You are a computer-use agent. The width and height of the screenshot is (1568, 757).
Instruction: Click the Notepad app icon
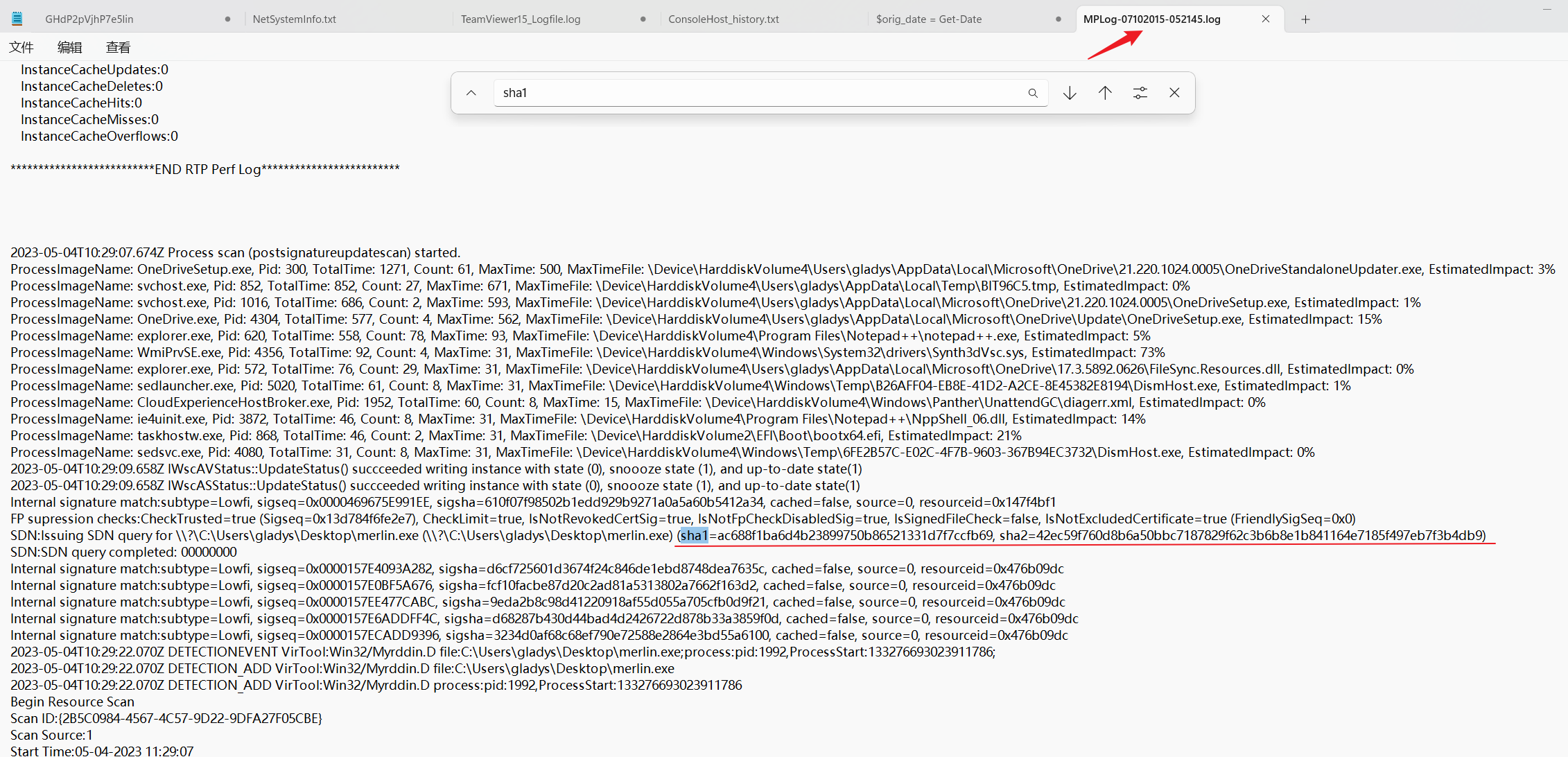17,19
